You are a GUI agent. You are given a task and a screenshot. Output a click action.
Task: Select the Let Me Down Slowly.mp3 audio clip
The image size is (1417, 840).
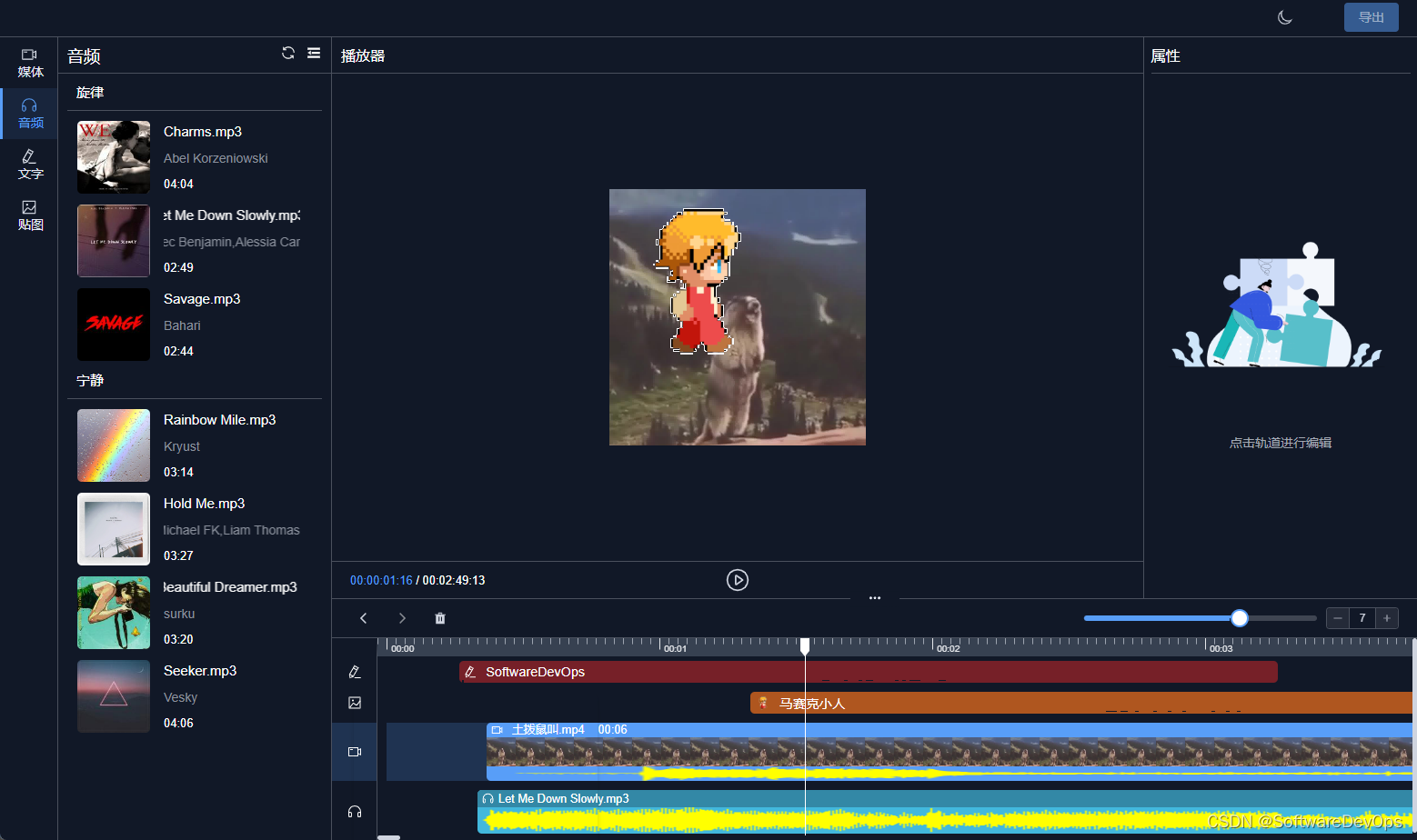[945, 812]
